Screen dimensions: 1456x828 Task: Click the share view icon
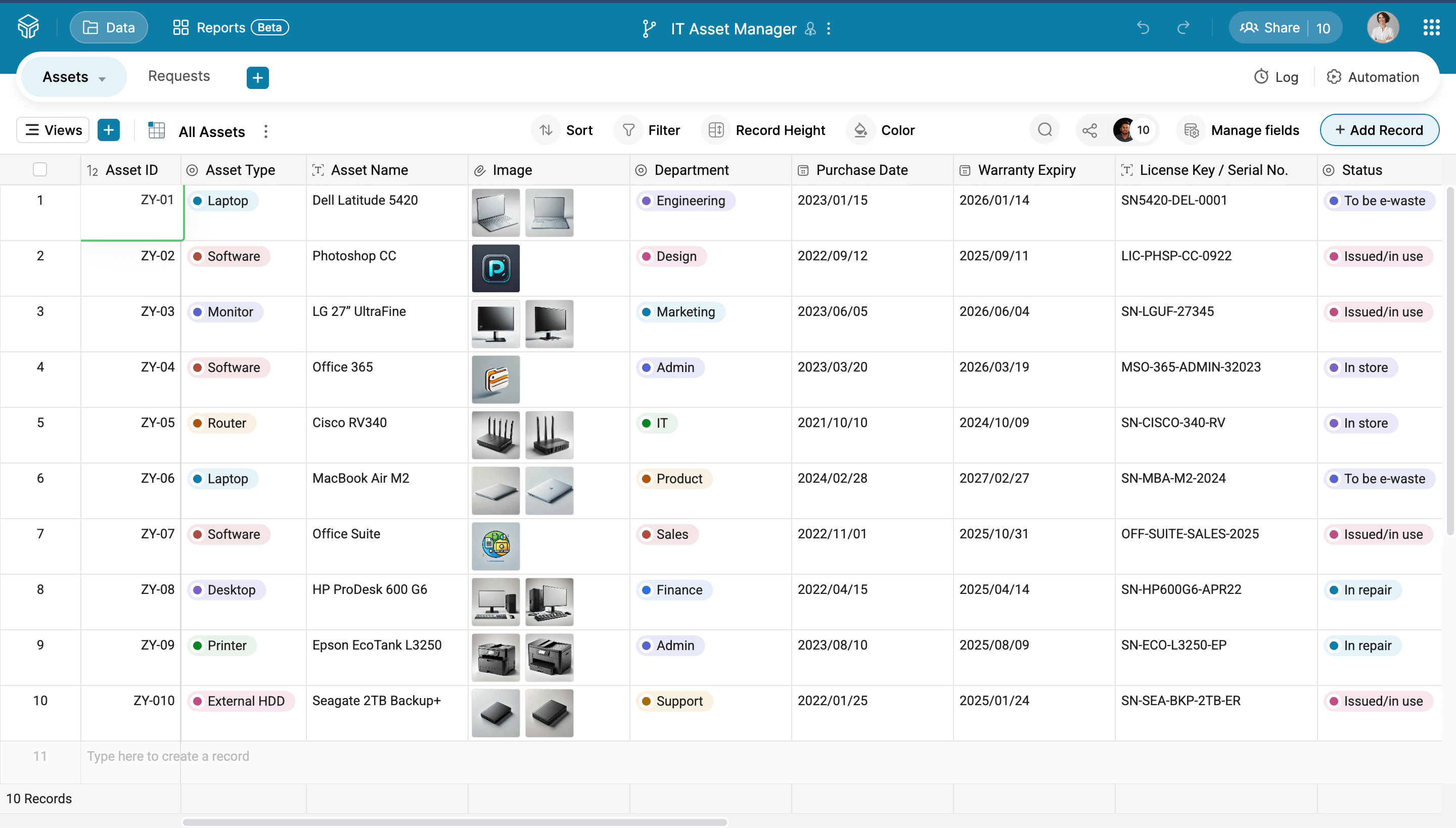[x=1089, y=130]
